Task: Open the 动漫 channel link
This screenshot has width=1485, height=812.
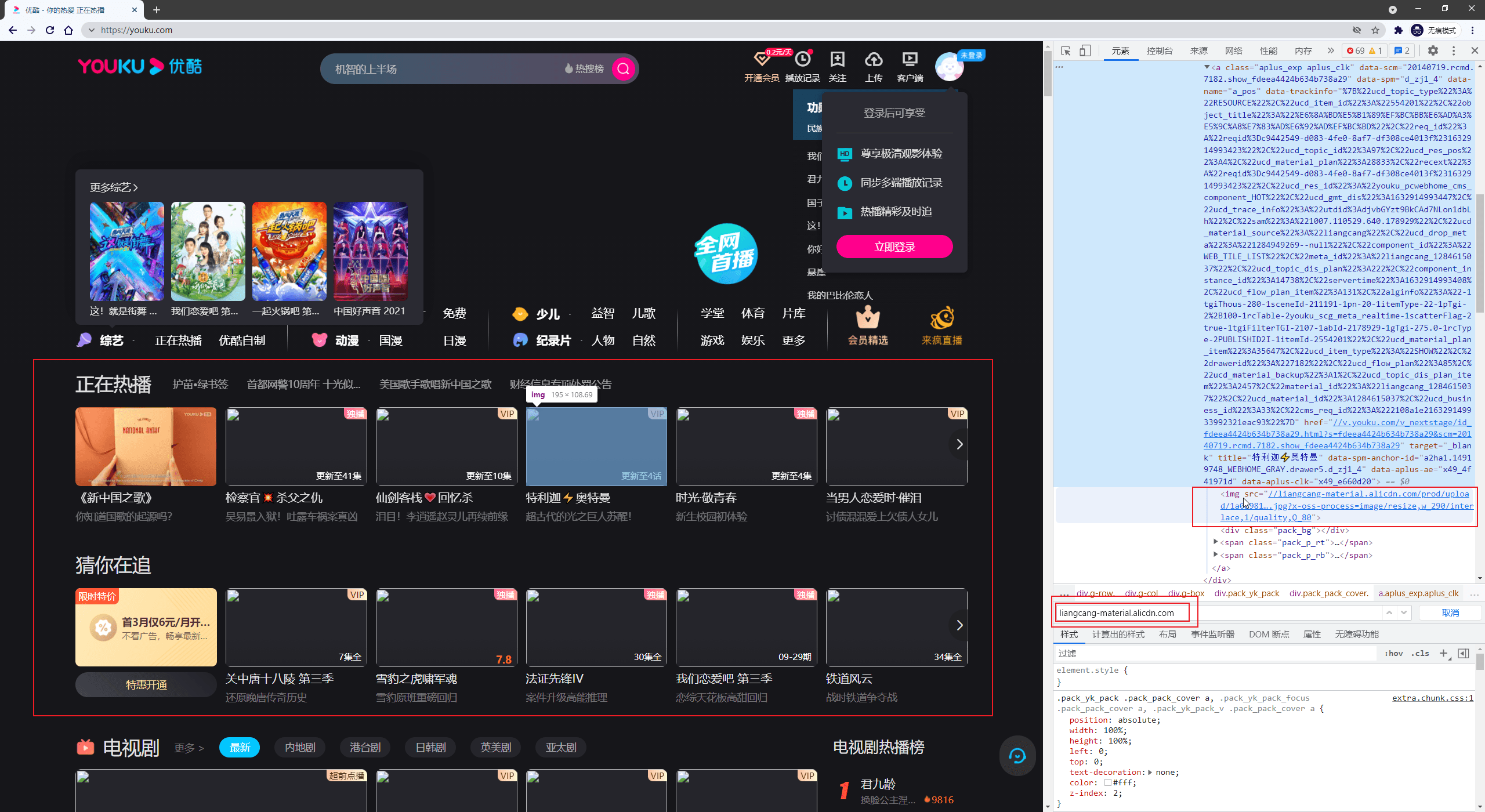Action: (347, 340)
